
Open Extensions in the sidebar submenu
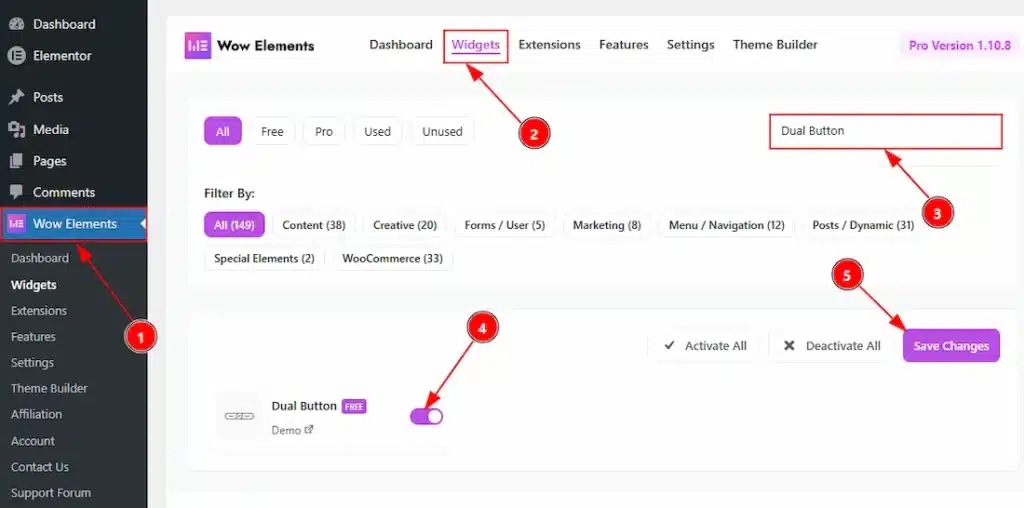[x=39, y=311]
